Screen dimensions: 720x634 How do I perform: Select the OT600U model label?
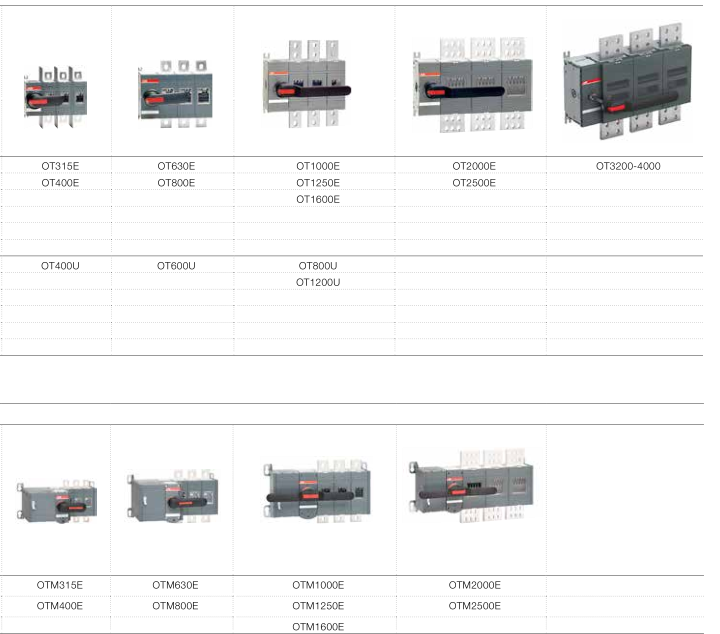[176, 266]
